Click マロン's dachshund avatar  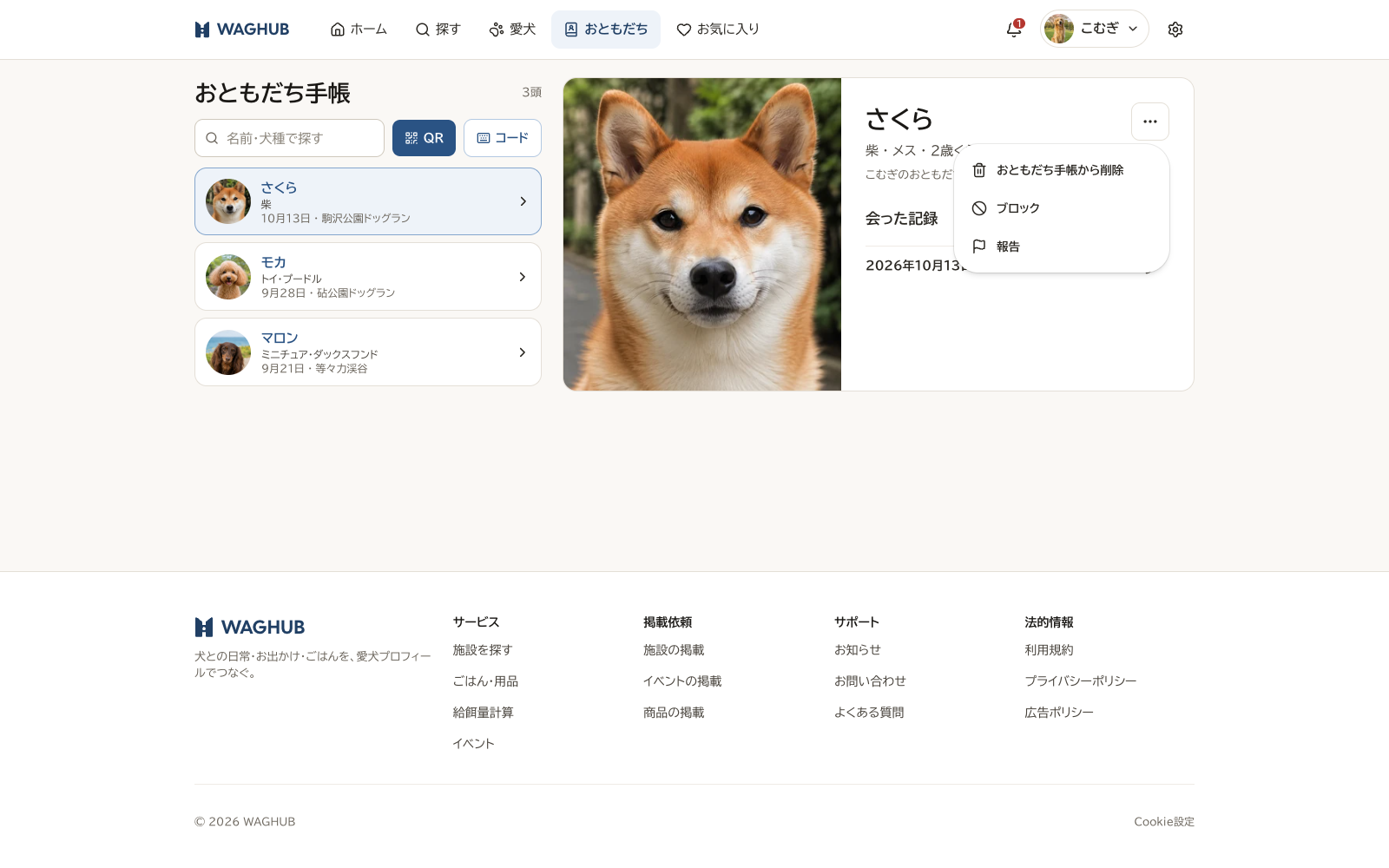coord(228,352)
